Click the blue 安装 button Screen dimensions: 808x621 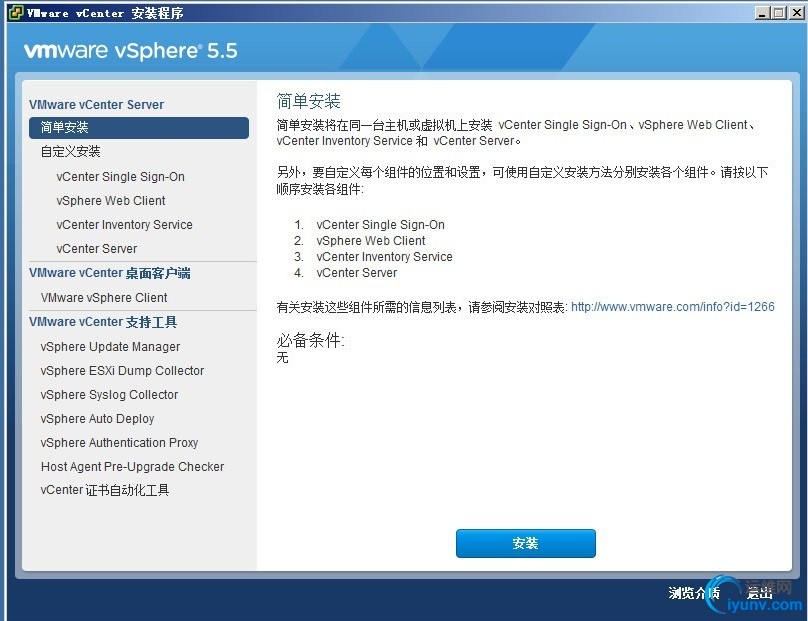(526, 543)
